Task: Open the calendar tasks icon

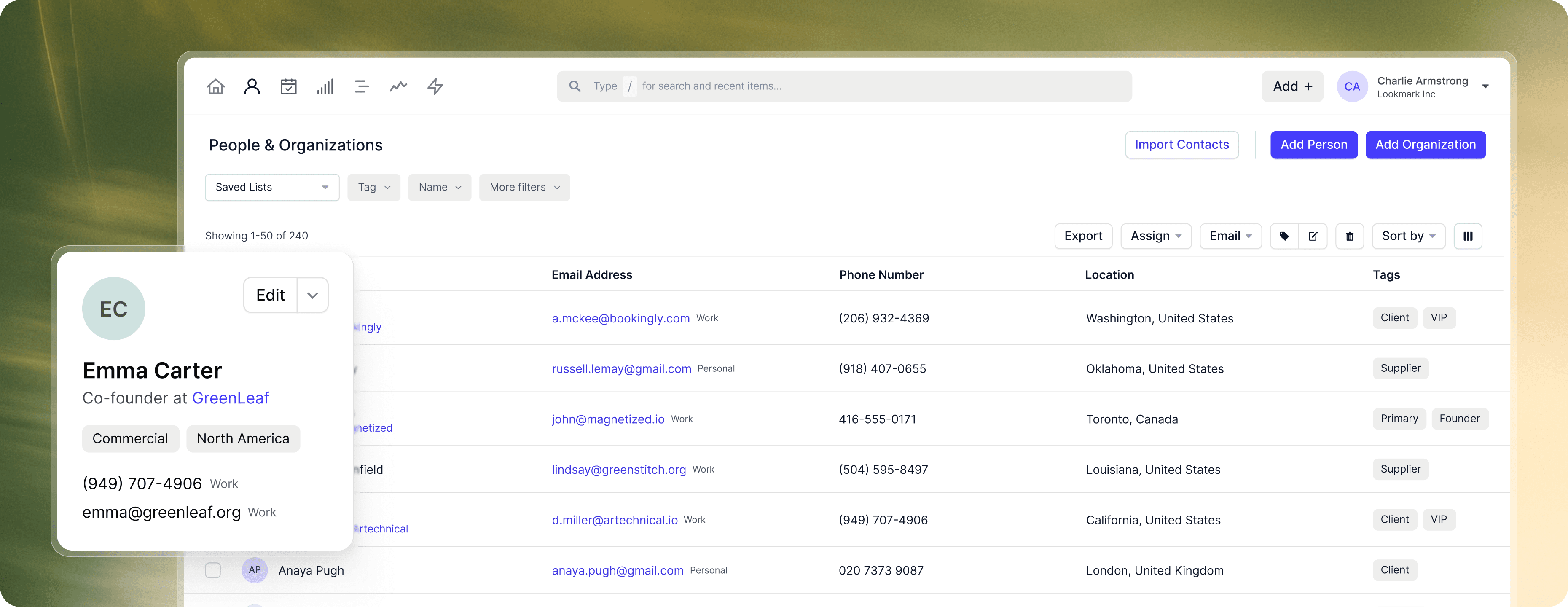Action: coord(289,86)
